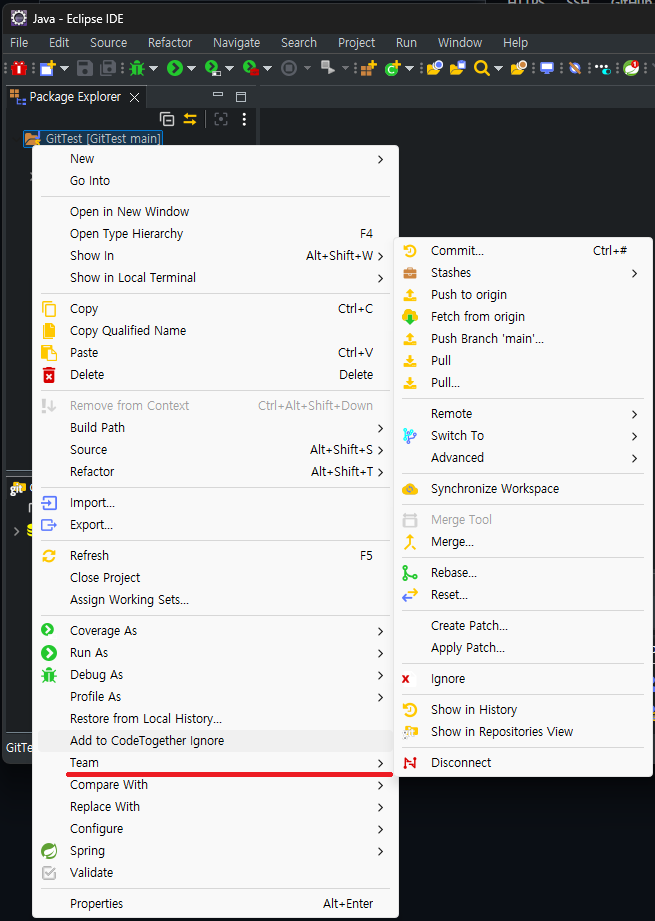Minimize the Package Explorer panel
The image size is (655, 921).
[218, 95]
